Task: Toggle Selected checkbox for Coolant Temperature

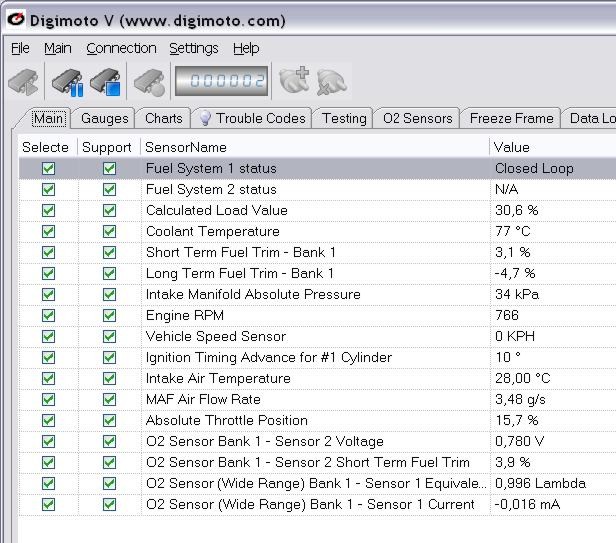Action: [x=48, y=232]
